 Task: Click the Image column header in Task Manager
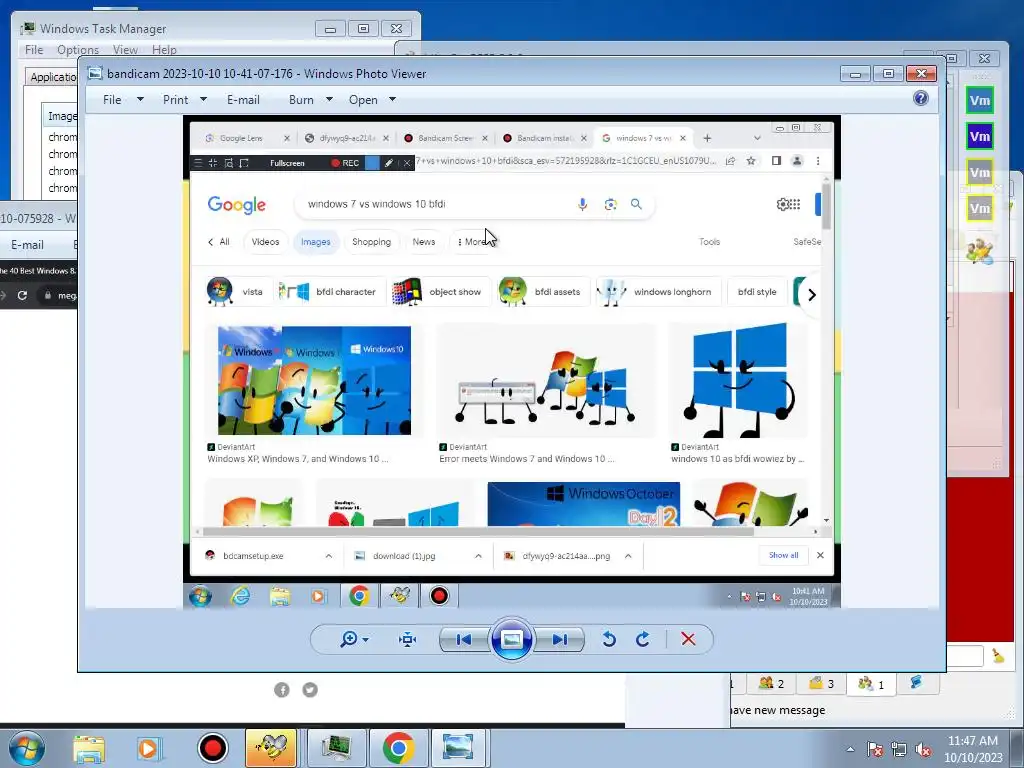pyautogui.click(x=61, y=116)
